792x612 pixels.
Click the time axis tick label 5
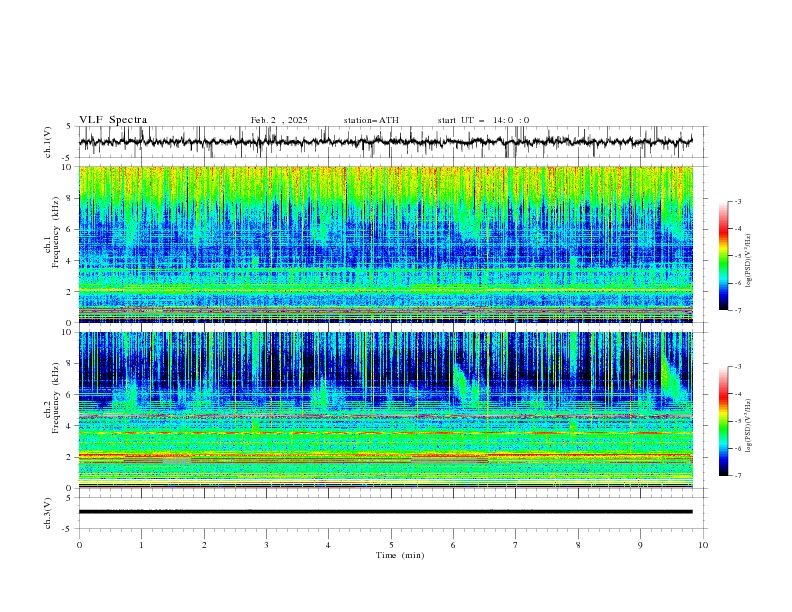coord(391,545)
